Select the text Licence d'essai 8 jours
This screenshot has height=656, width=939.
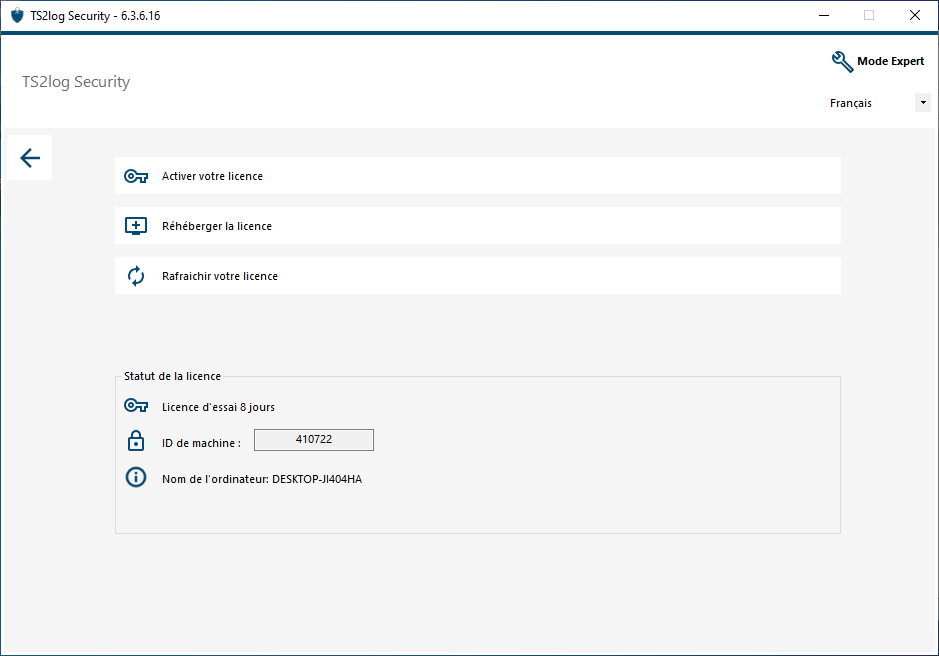tap(219, 407)
